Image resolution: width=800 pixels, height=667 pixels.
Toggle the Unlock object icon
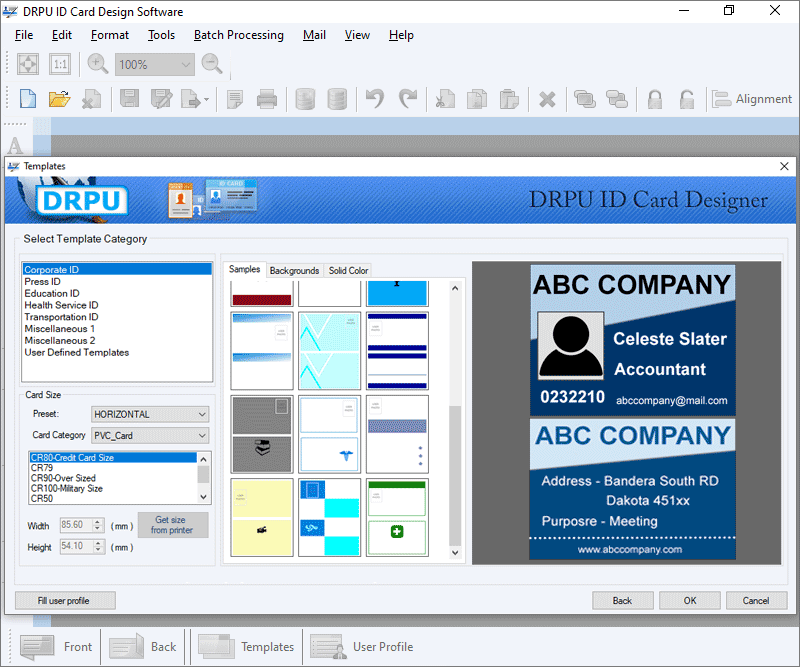coord(685,99)
